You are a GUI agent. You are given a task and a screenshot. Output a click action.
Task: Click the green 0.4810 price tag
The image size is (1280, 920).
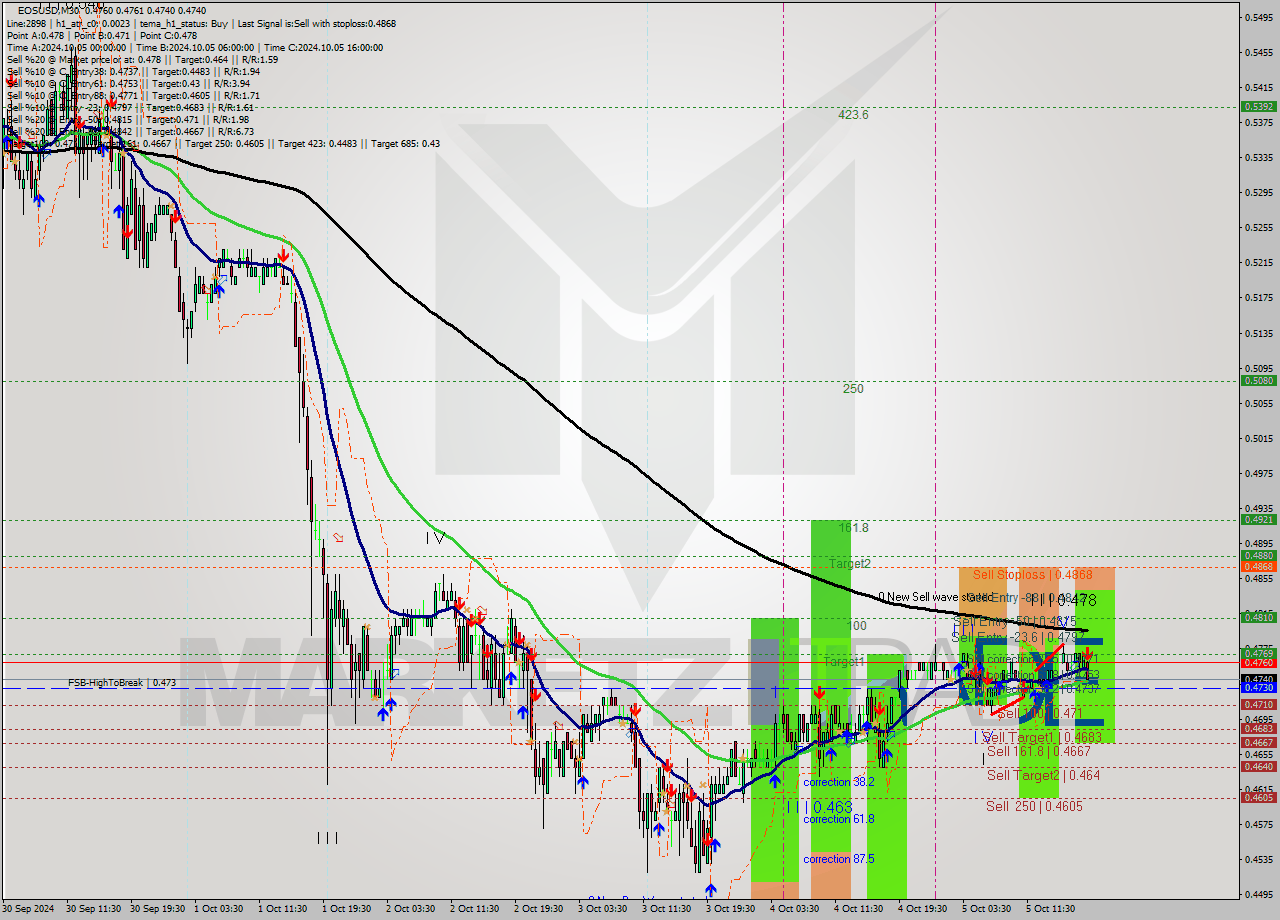[1258, 617]
